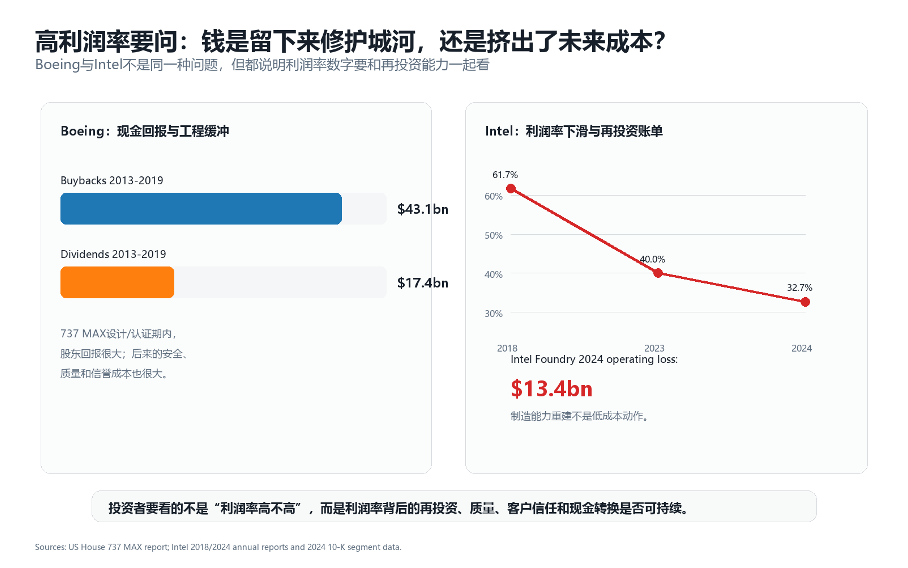Select the 2024 data point on the line
Image resolution: width=908 pixels, height=568 pixels.
tap(805, 302)
